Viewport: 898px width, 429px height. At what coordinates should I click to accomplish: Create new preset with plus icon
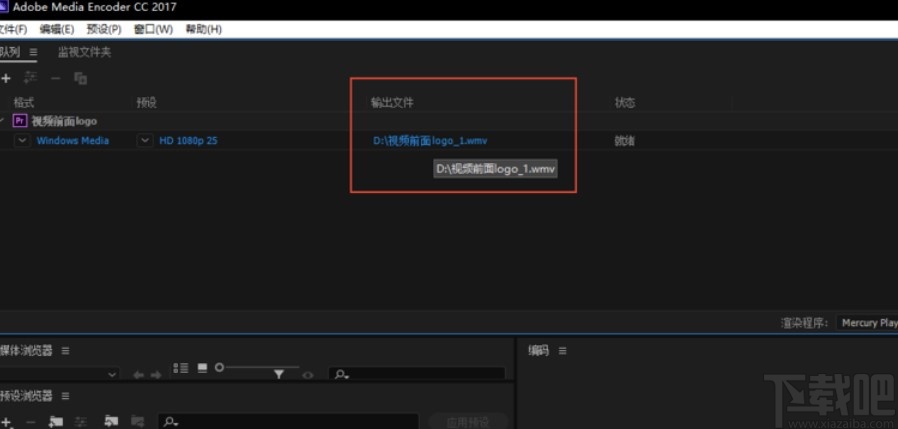(6, 422)
